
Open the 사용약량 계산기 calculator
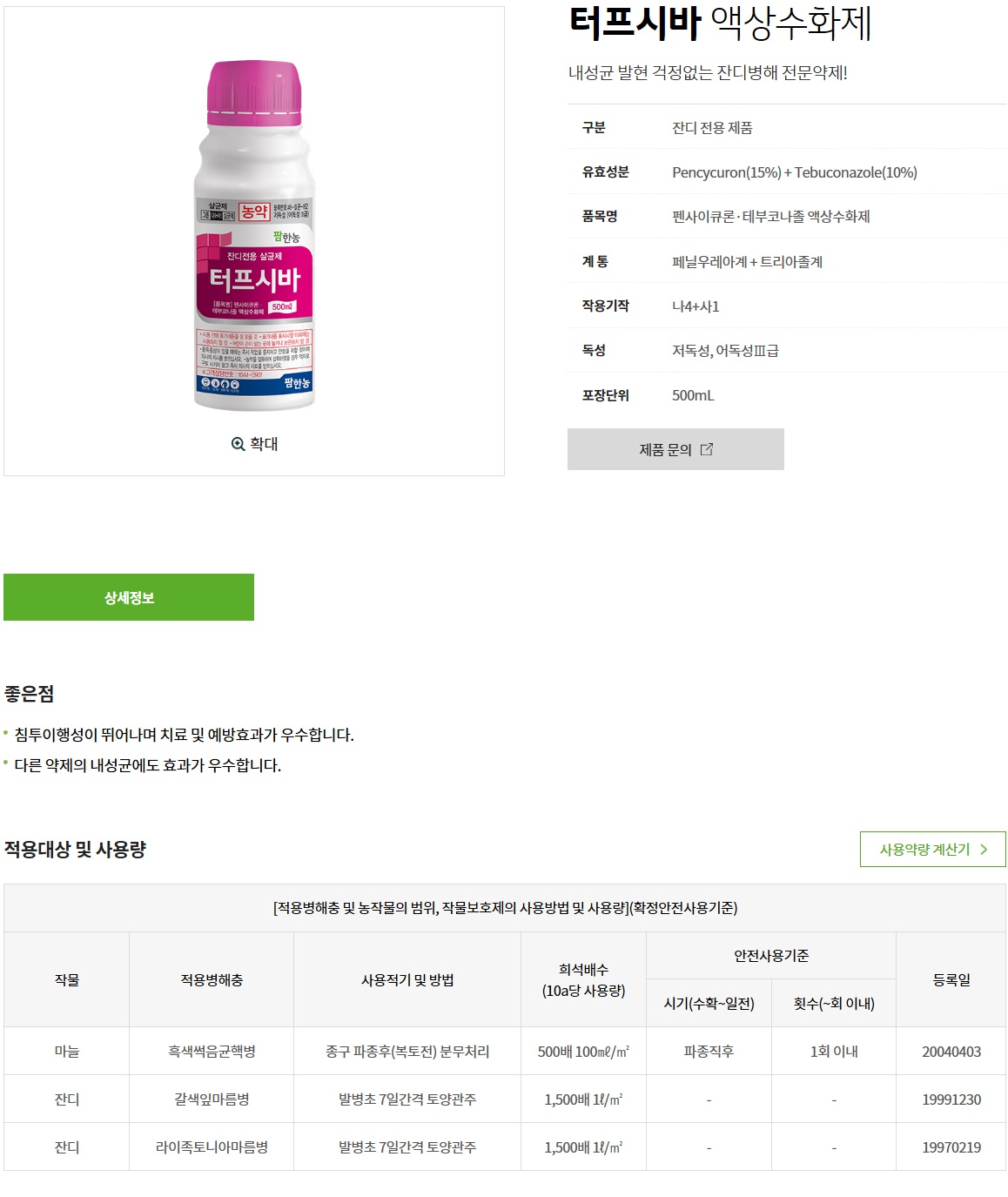coord(932,850)
